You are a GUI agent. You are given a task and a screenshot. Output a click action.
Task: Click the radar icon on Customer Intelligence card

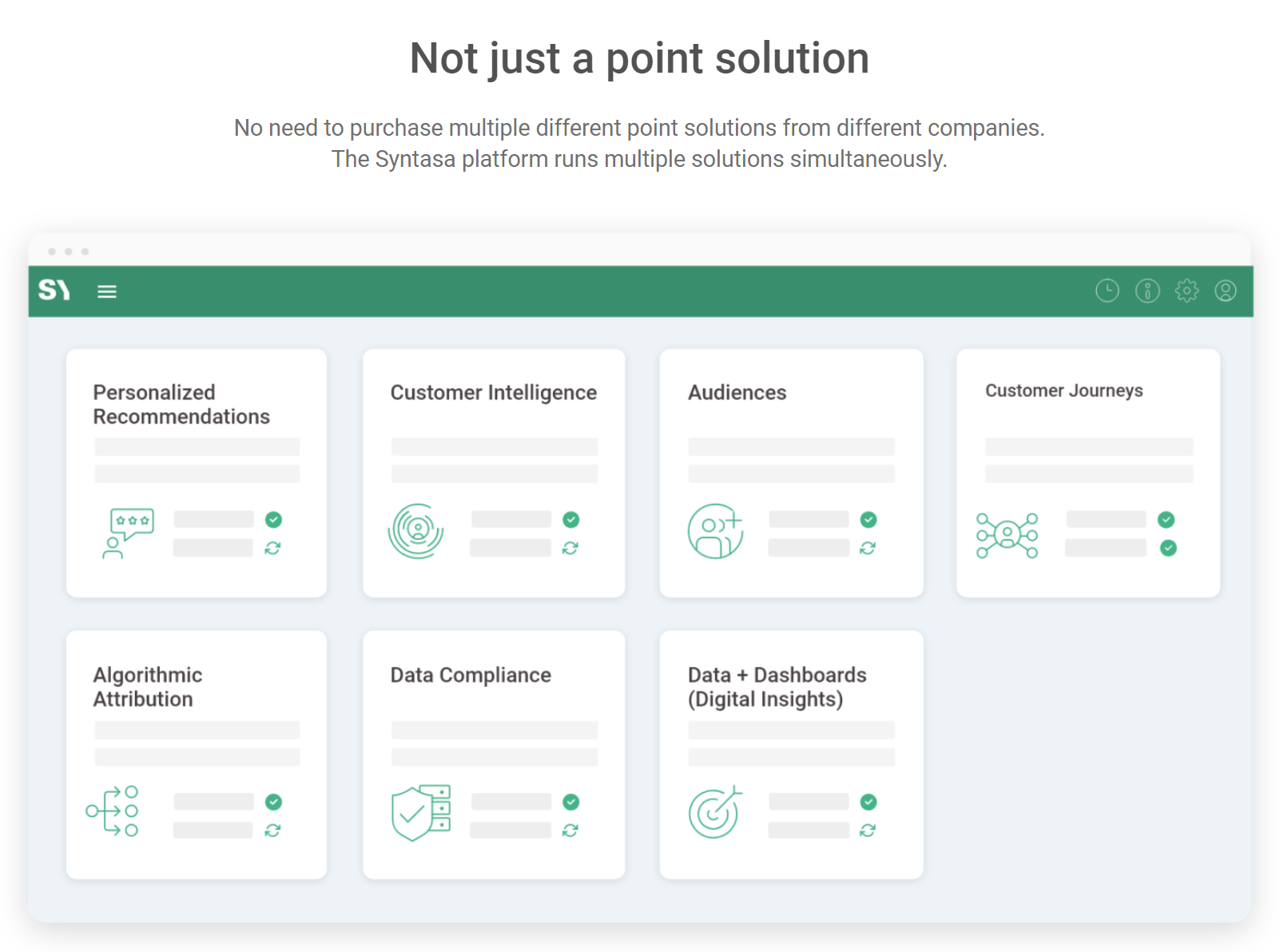click(417, 530)
